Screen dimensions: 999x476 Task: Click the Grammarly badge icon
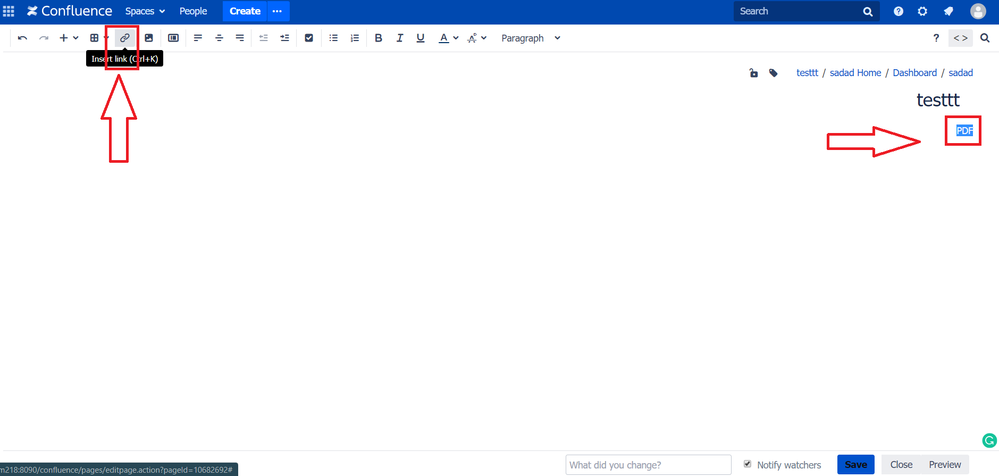(x=989, y=440)
